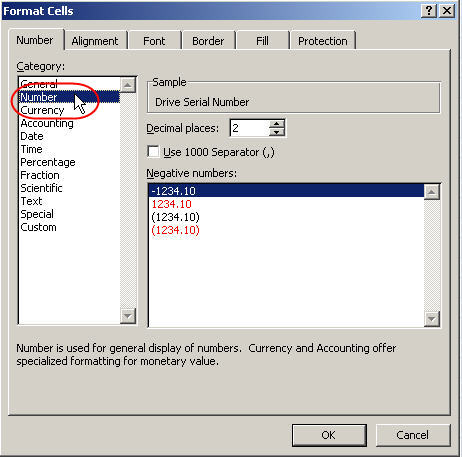The image size is (462, 457).
Task: Pick the Time category
Action: click(x=69, y=149)
